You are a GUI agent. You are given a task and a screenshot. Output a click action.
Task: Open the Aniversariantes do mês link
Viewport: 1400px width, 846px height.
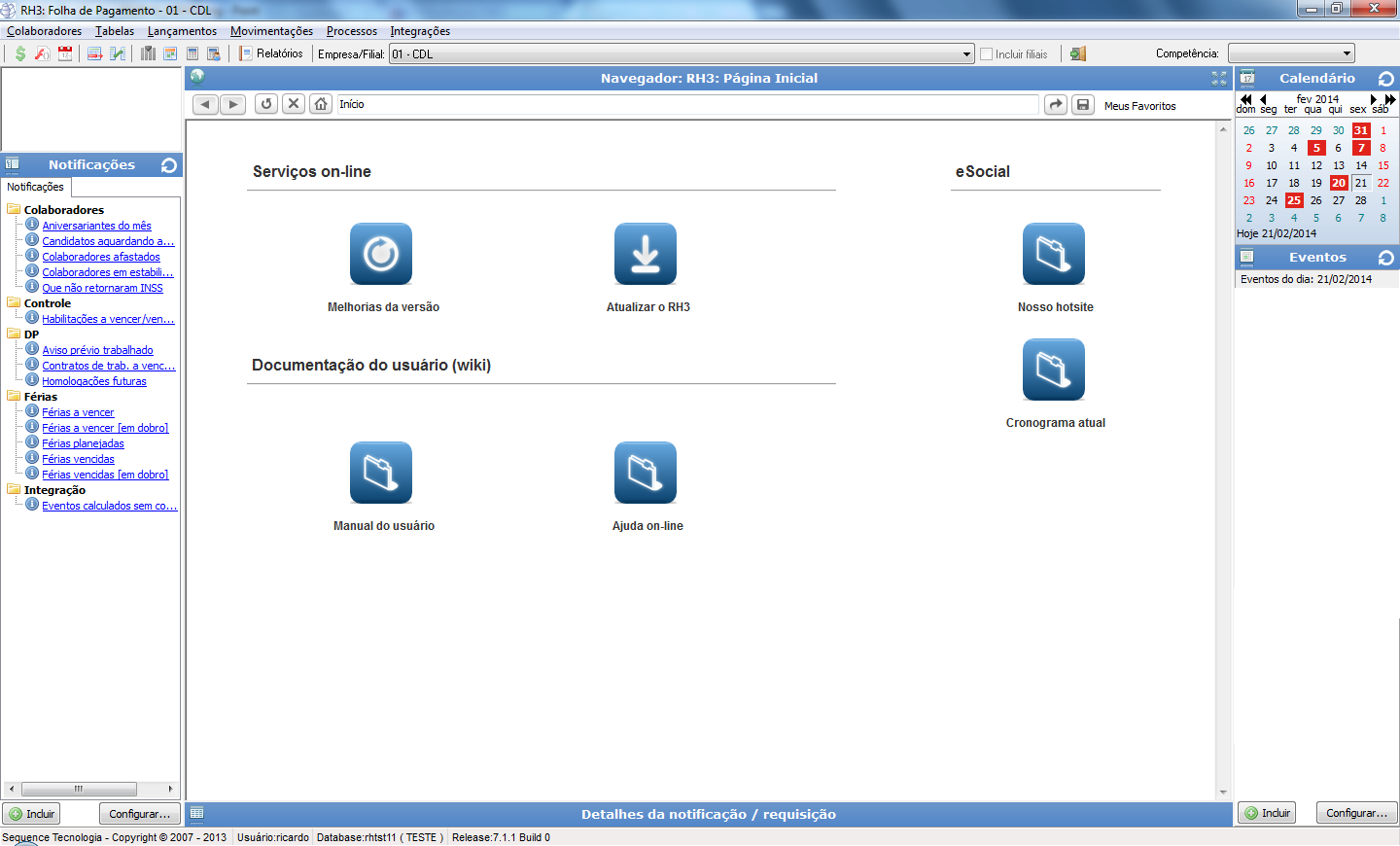(x=96, y=226)
